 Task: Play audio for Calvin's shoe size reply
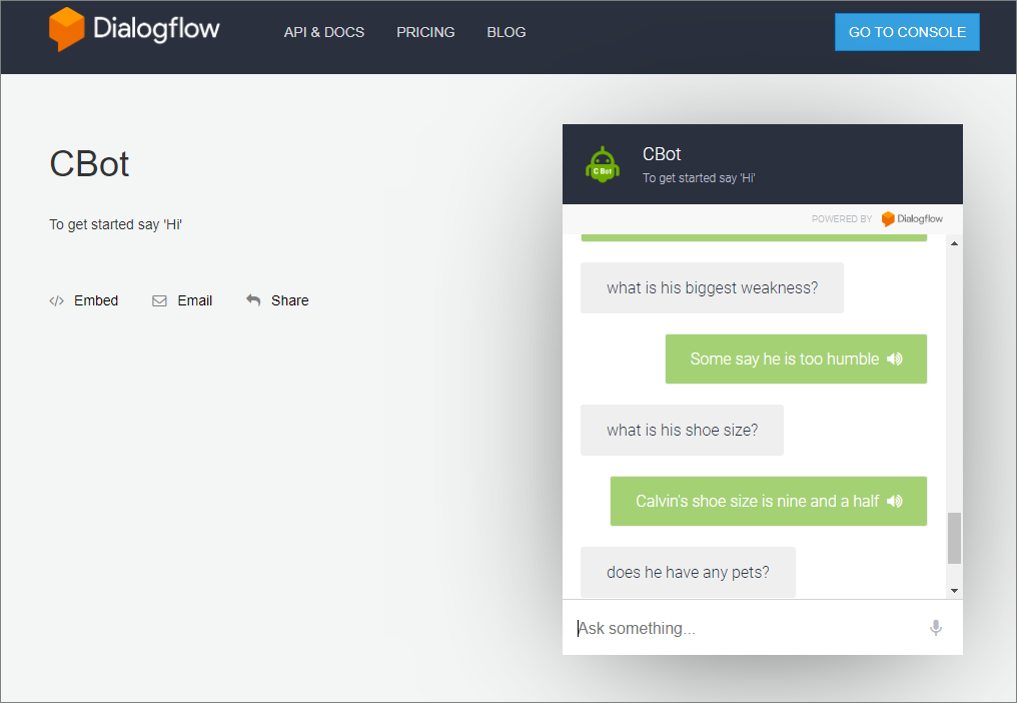pyautogui.click(x=894, y=501)
